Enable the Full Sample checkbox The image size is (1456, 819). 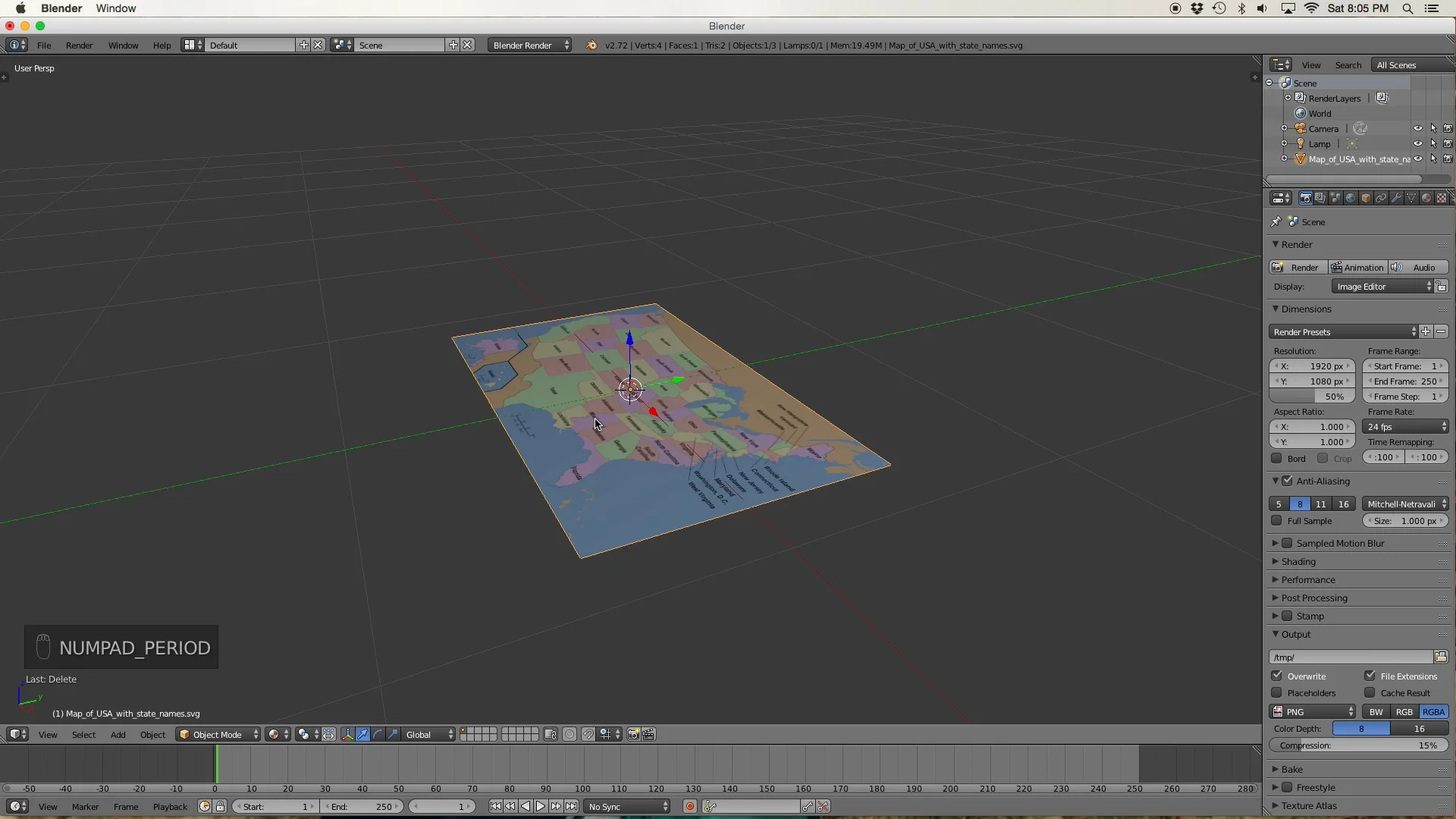1277,520
